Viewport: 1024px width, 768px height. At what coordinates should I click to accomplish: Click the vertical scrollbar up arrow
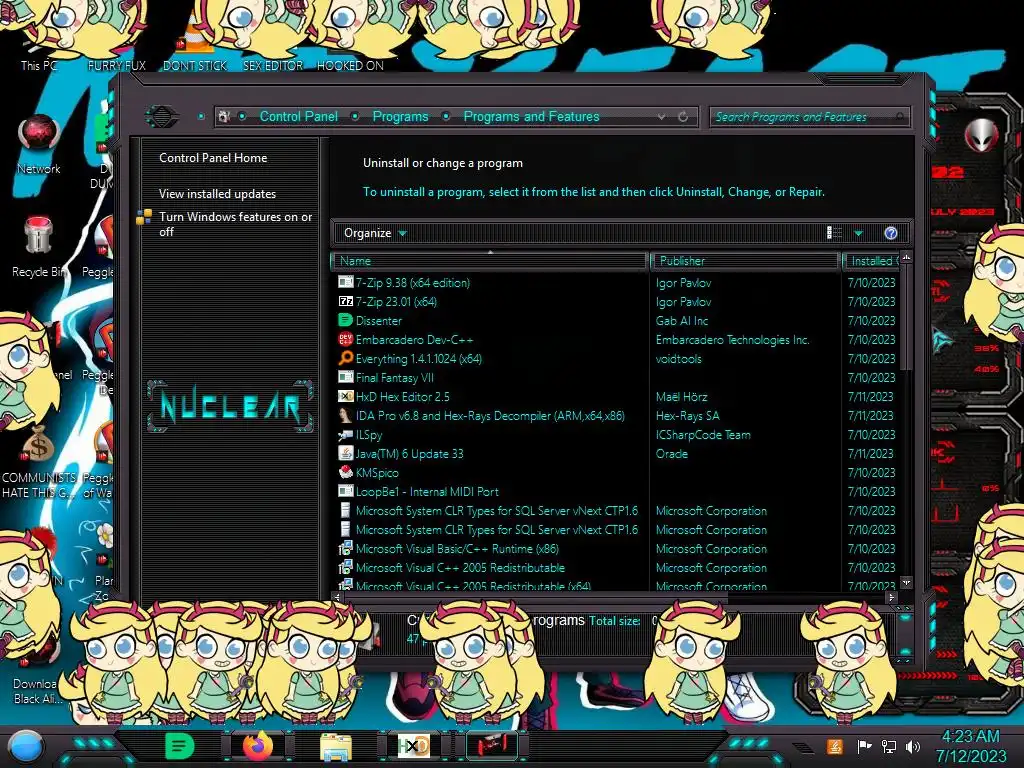(x=906, y=258)
